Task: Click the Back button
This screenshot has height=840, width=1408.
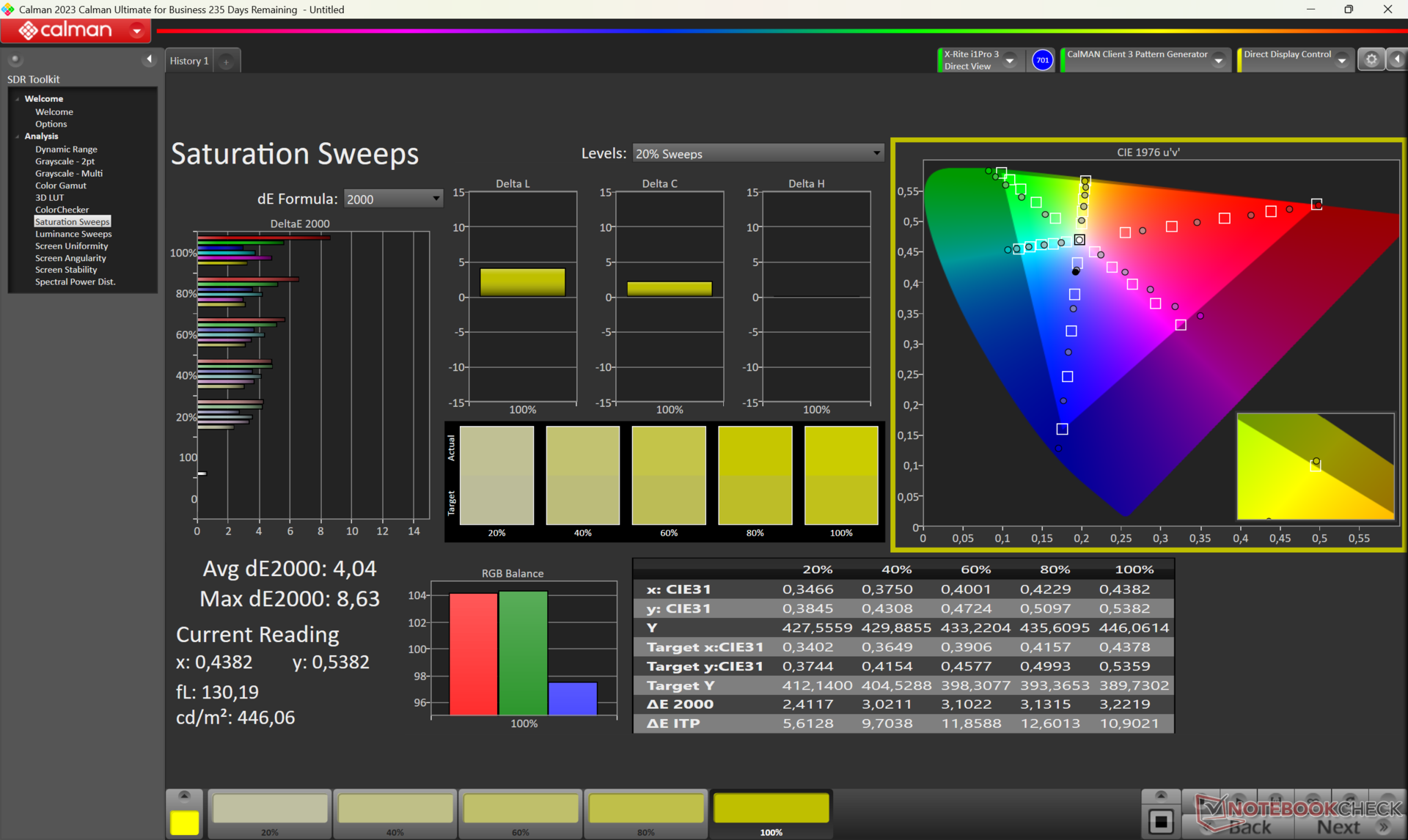Action: pos(1249,827)
